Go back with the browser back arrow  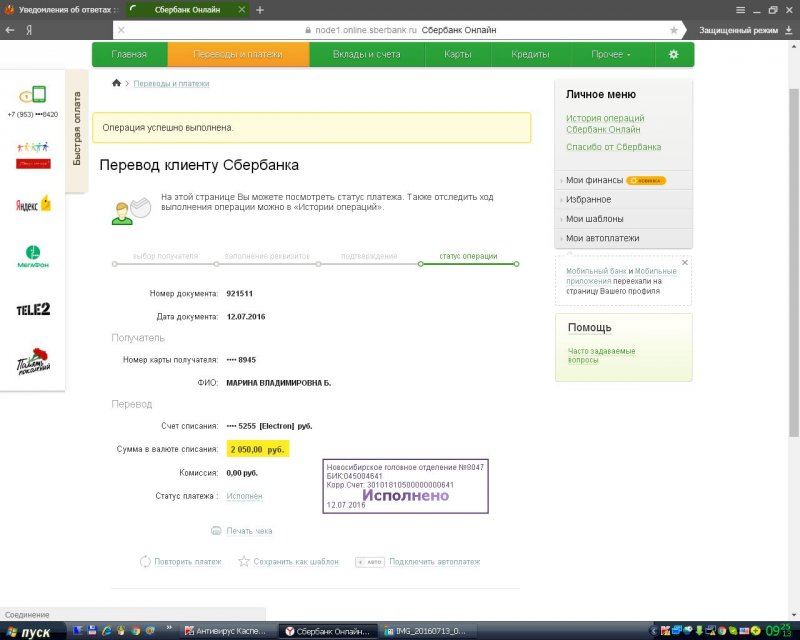(10, 30)
